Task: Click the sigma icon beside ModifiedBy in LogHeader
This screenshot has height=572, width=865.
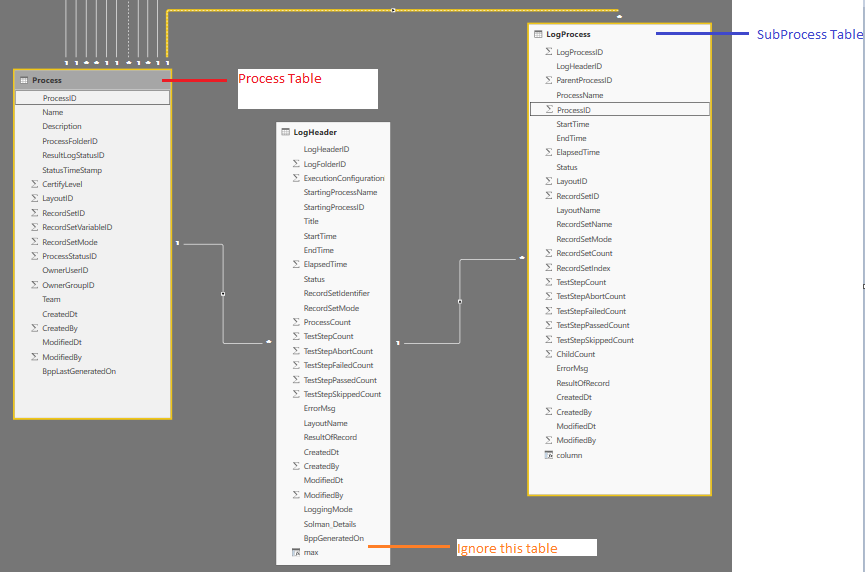Action: point(296,495)
